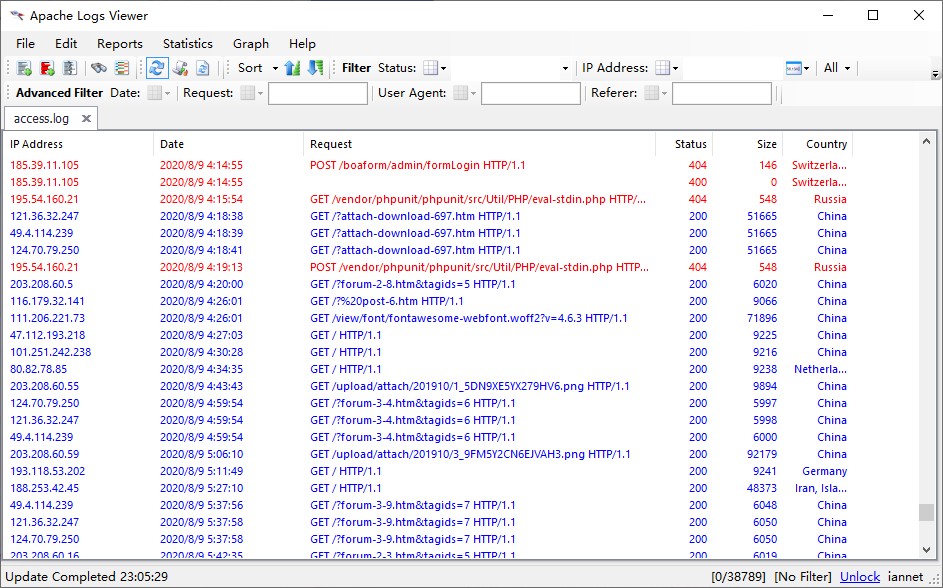Expand the Status value combo box arrow
This screenshot has height=588, width=943.
pyautogui.click(x=565, y=68)
